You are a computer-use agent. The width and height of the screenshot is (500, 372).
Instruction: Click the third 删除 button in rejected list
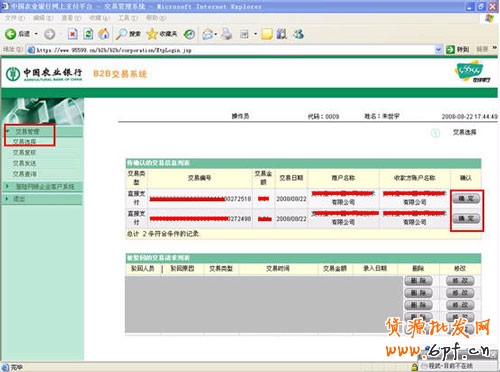[418, 305]
